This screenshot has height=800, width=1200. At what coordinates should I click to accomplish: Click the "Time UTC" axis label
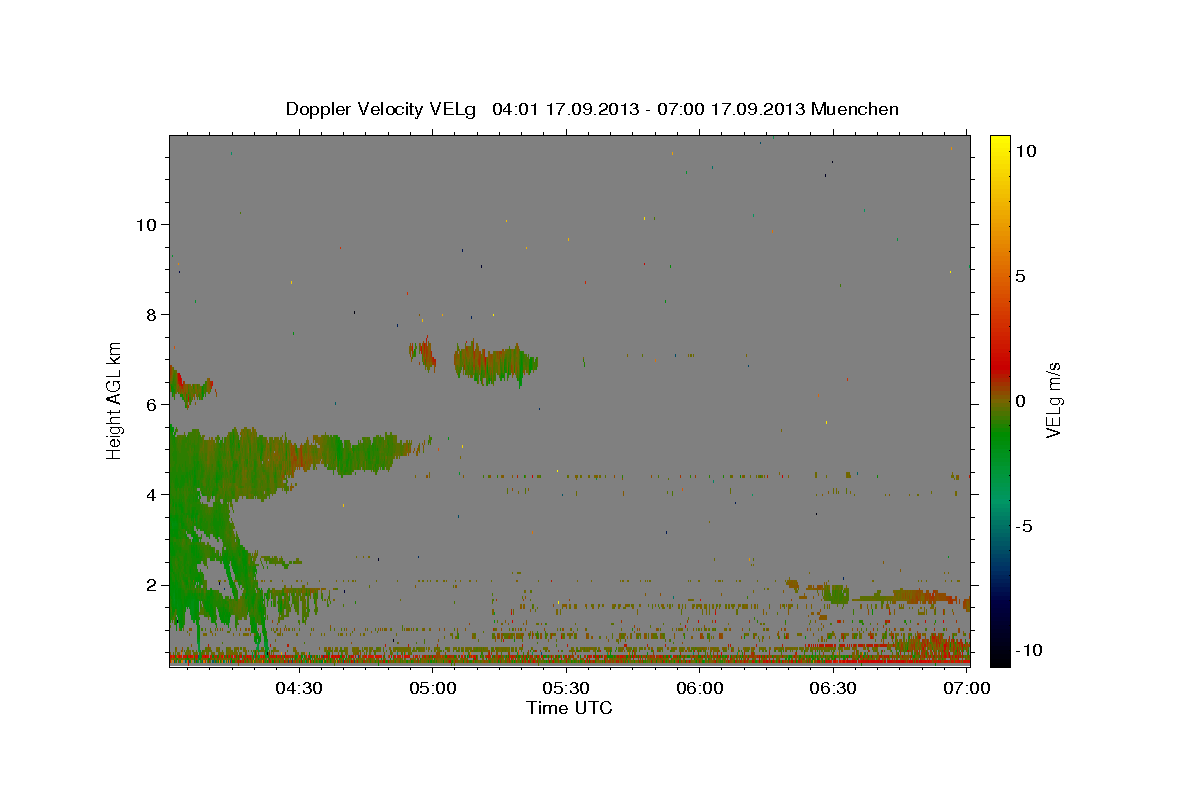point(569,708)
